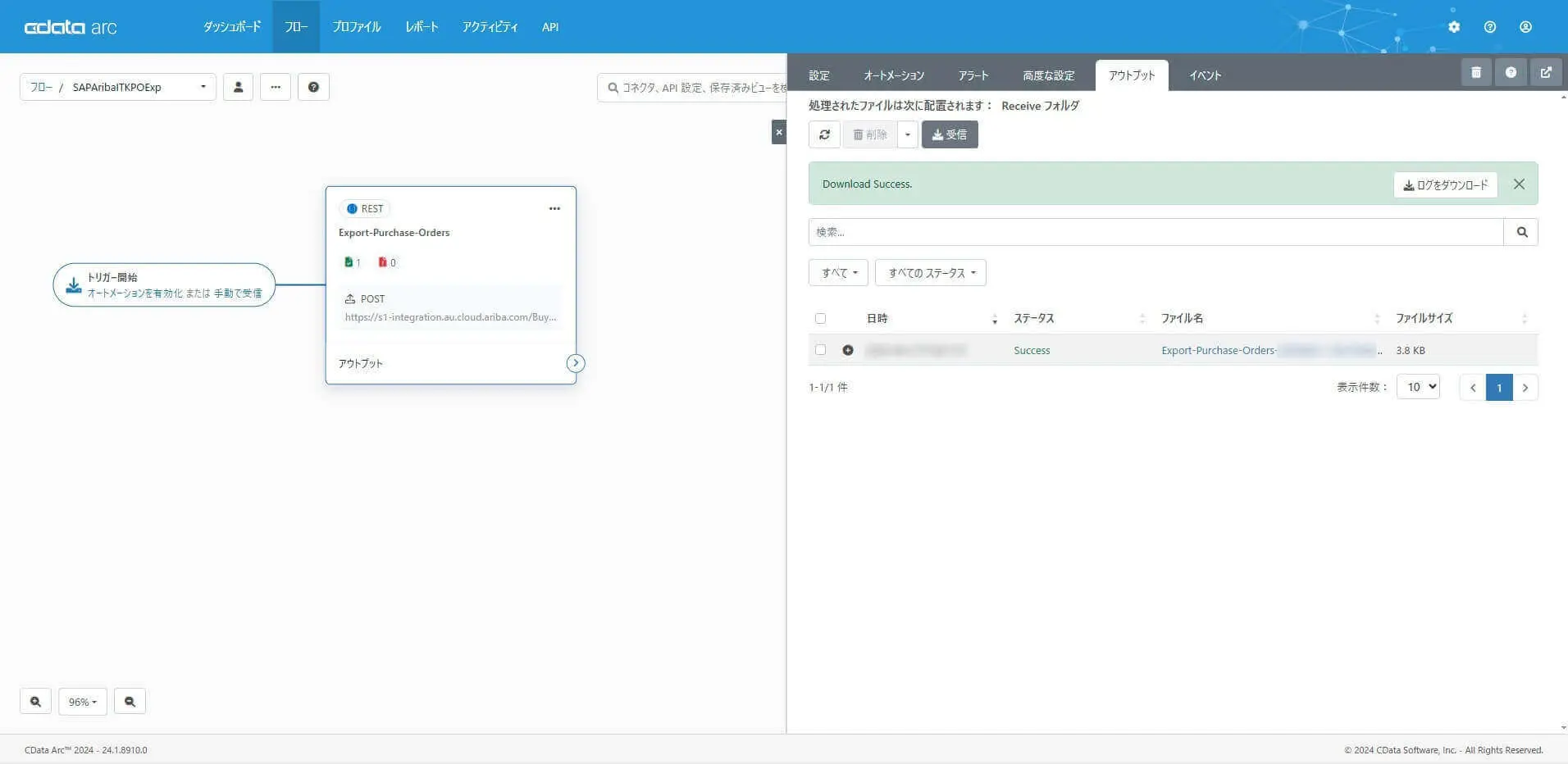1568x764 pixels.
Task: Switch to the オートメーション tab
Action: [894, 75]
